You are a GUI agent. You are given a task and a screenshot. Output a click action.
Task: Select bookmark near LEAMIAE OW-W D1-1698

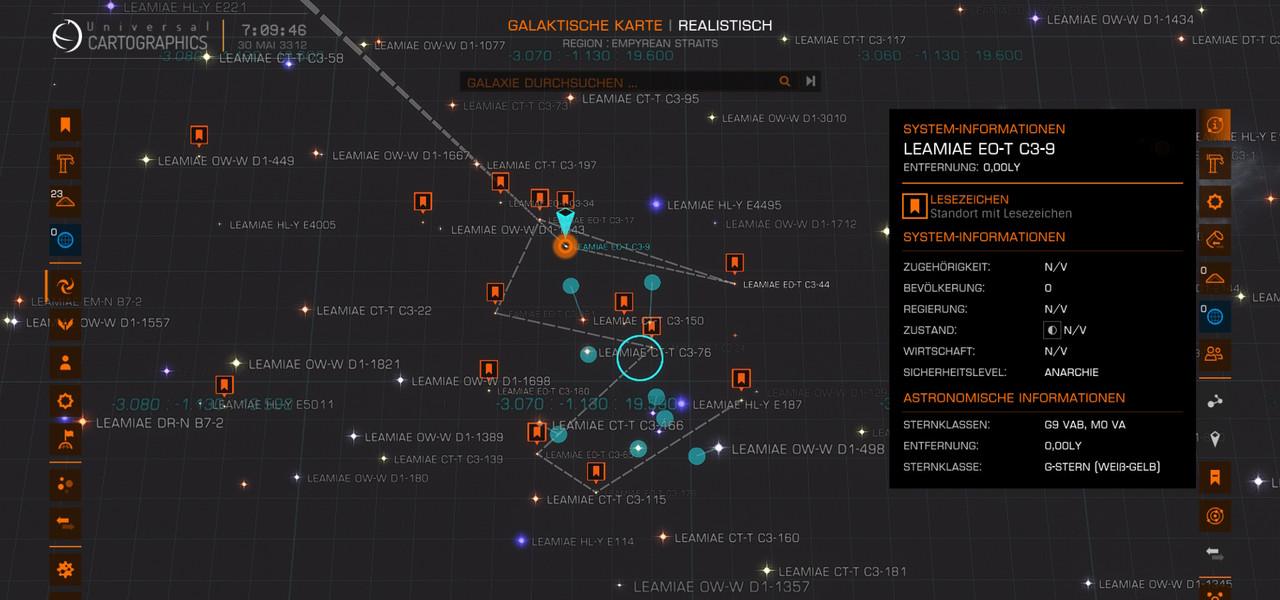489,371
